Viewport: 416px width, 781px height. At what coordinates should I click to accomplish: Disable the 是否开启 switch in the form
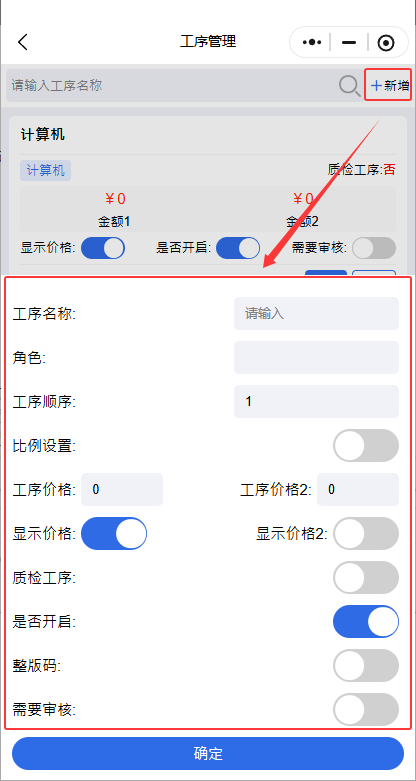366,621
